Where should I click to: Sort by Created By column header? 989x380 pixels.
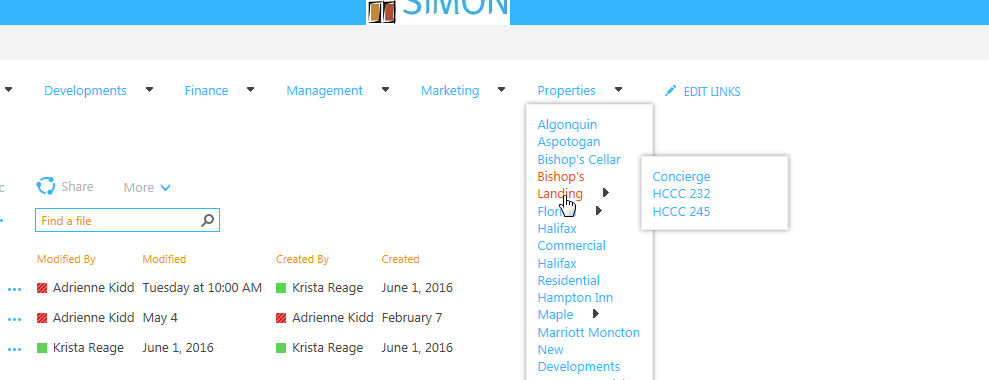click(302, 259)
